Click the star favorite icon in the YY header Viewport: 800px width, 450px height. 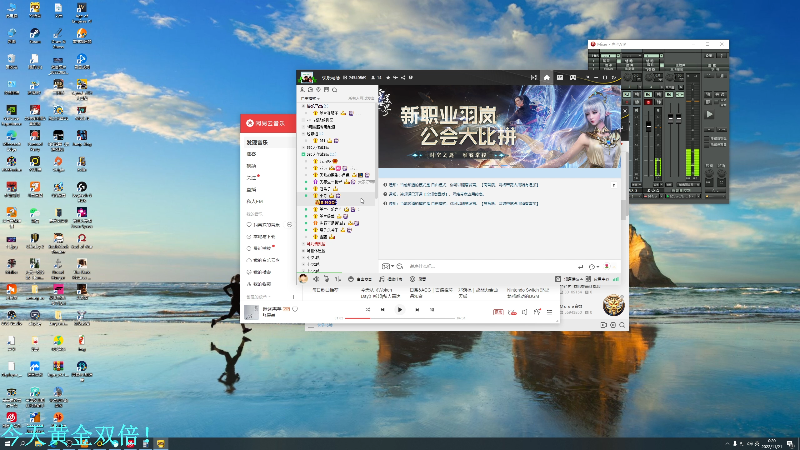click(388, 78)
